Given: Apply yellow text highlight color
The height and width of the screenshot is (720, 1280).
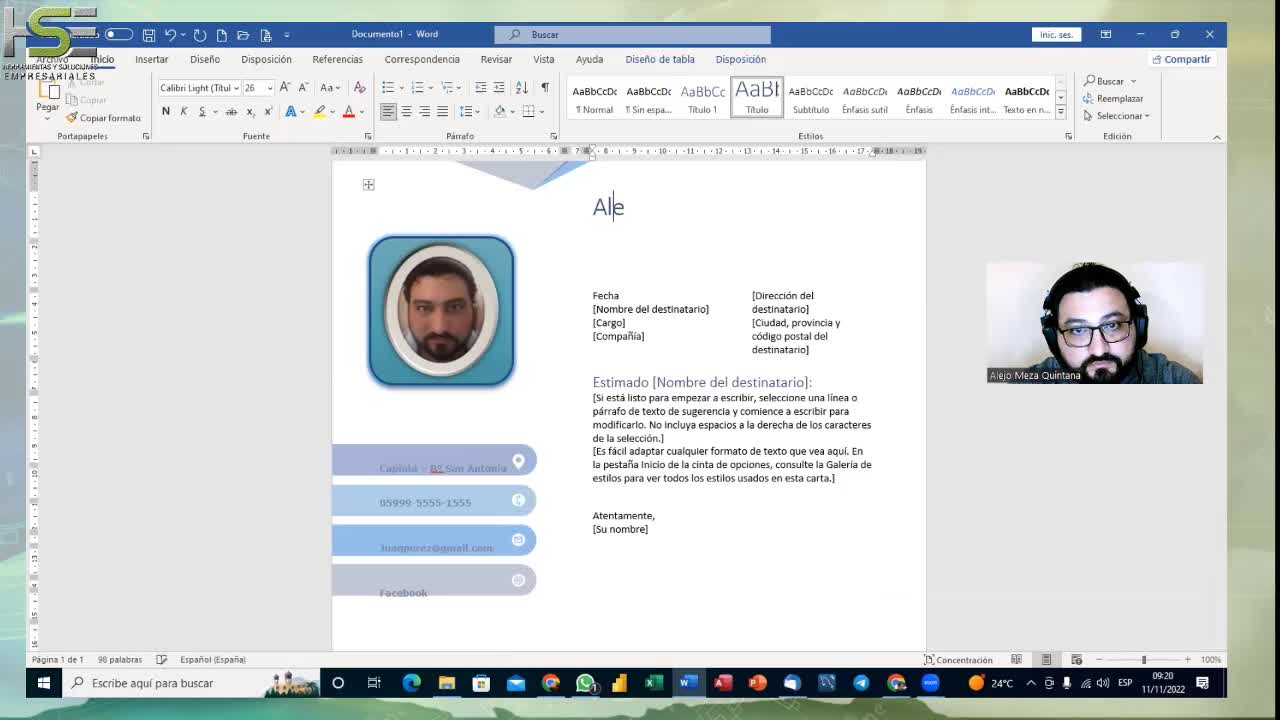Looking at the screenshot, I should click(319, 111).
